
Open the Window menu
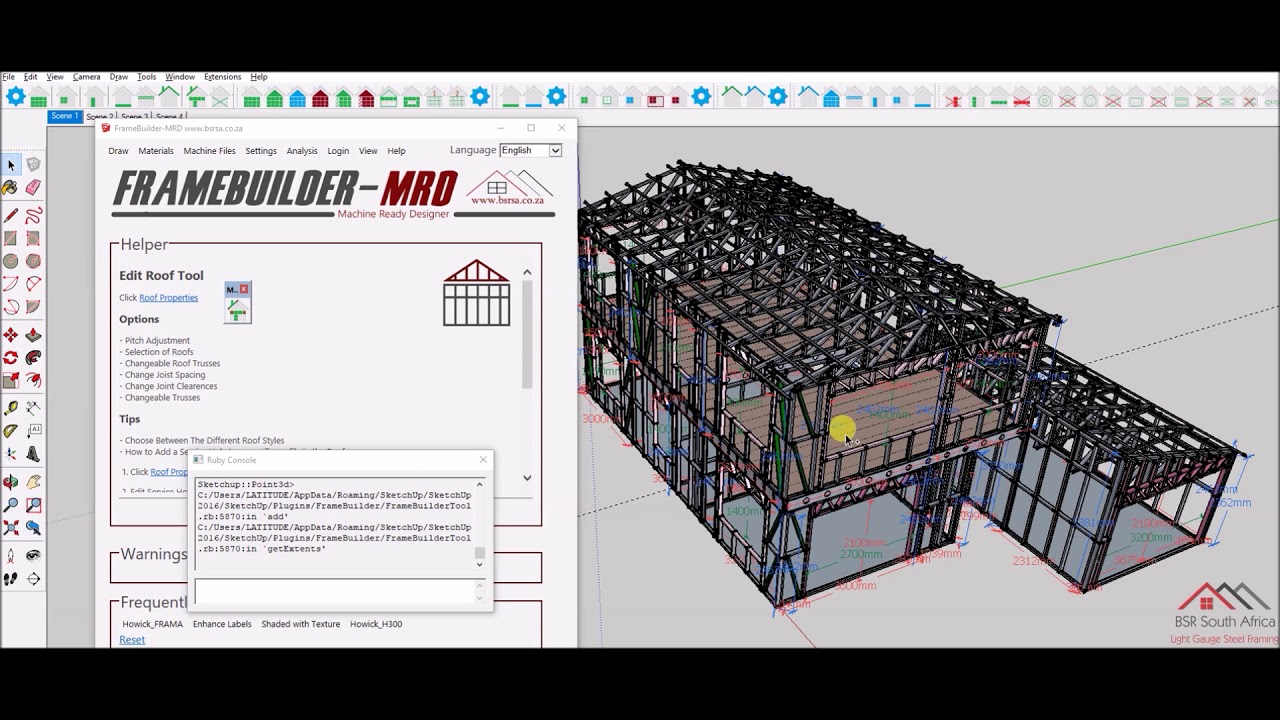(x=180, y=77)
